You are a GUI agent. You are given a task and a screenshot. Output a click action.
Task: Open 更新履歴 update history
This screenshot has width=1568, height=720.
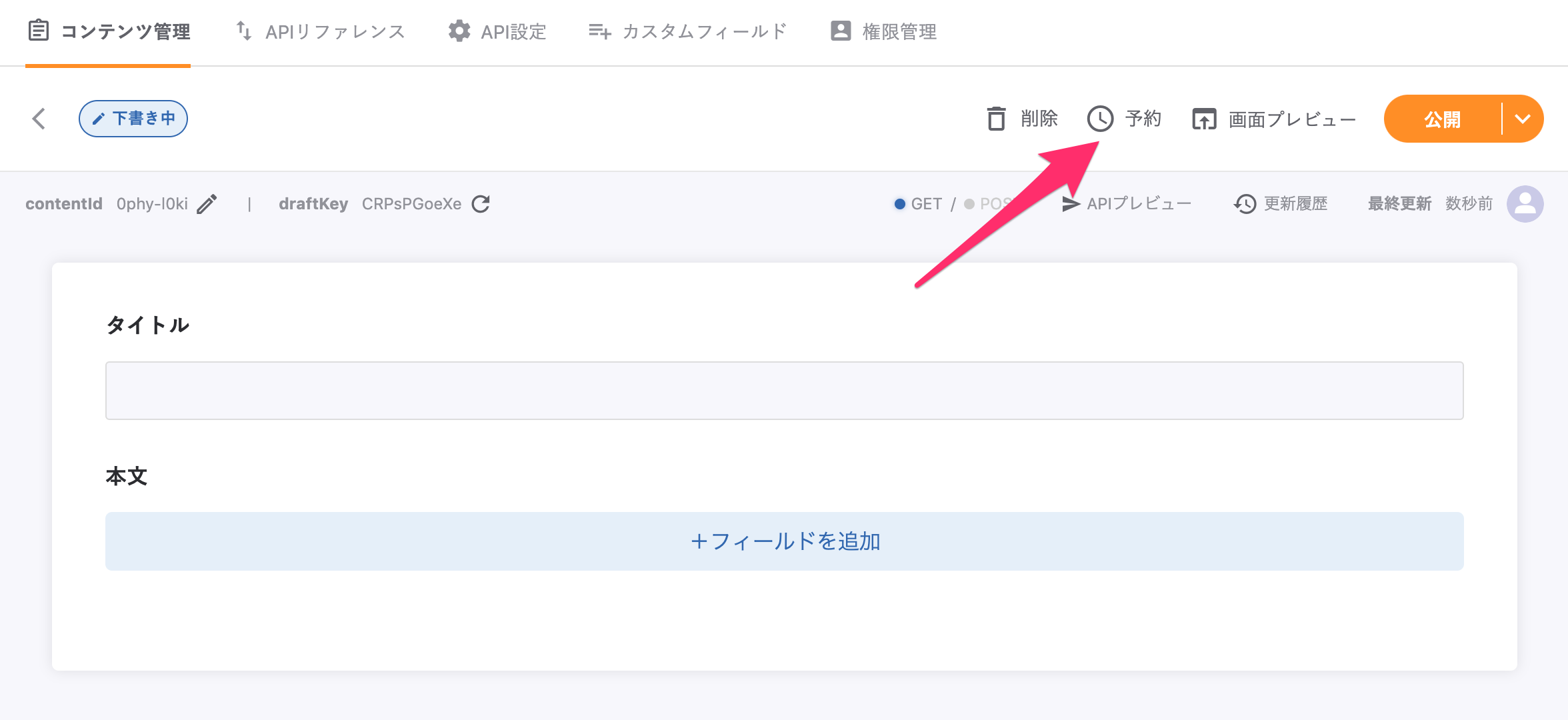click(1281, 204)
